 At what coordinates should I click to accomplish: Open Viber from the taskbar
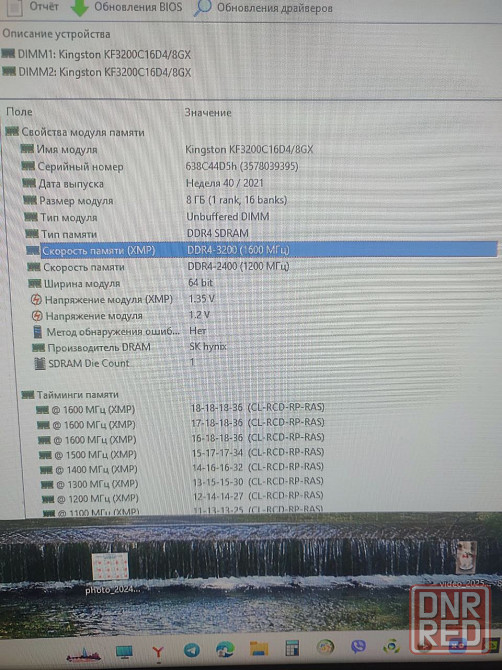tap(358, 646)
